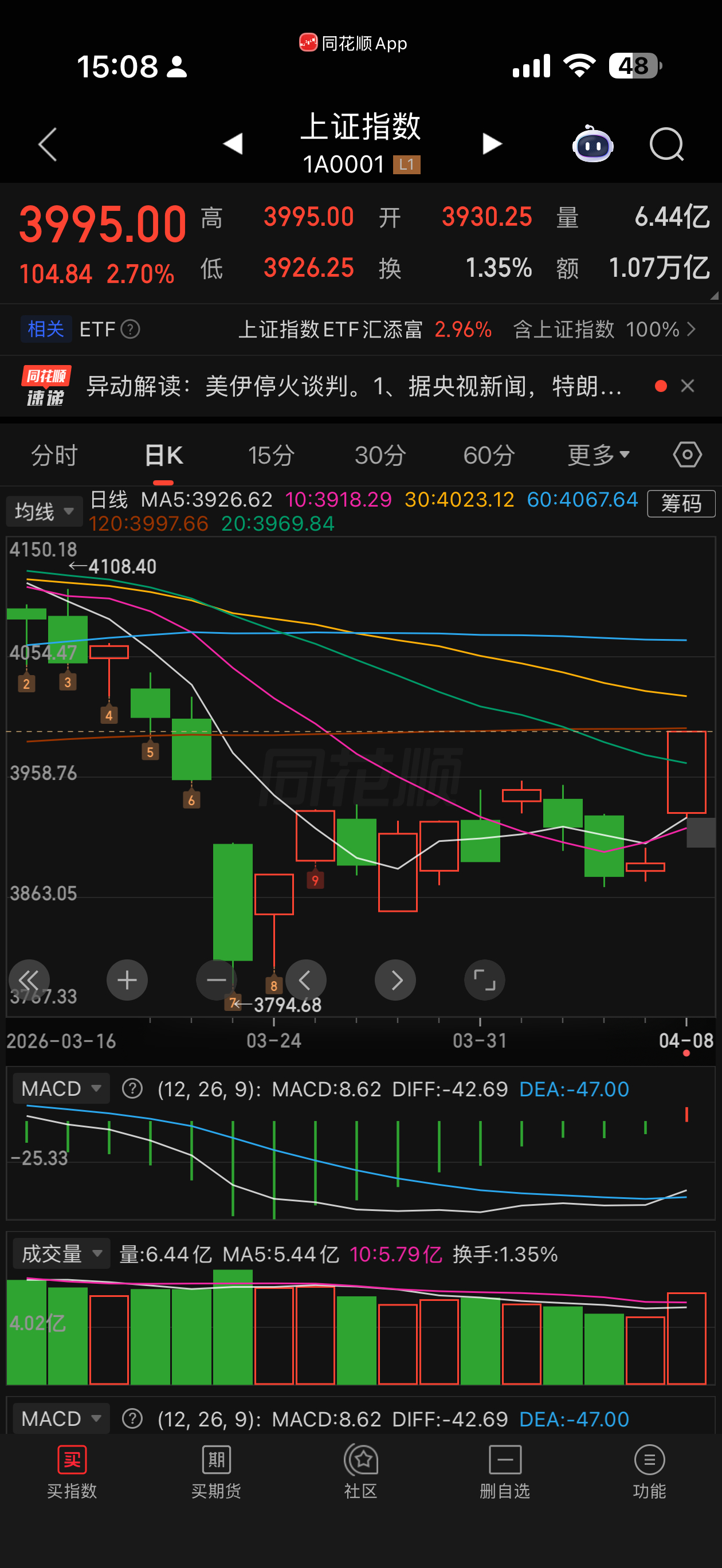
Task: Tap the DEA:-47.00 value in upper MACD
Action: (x=574, y=1088)
